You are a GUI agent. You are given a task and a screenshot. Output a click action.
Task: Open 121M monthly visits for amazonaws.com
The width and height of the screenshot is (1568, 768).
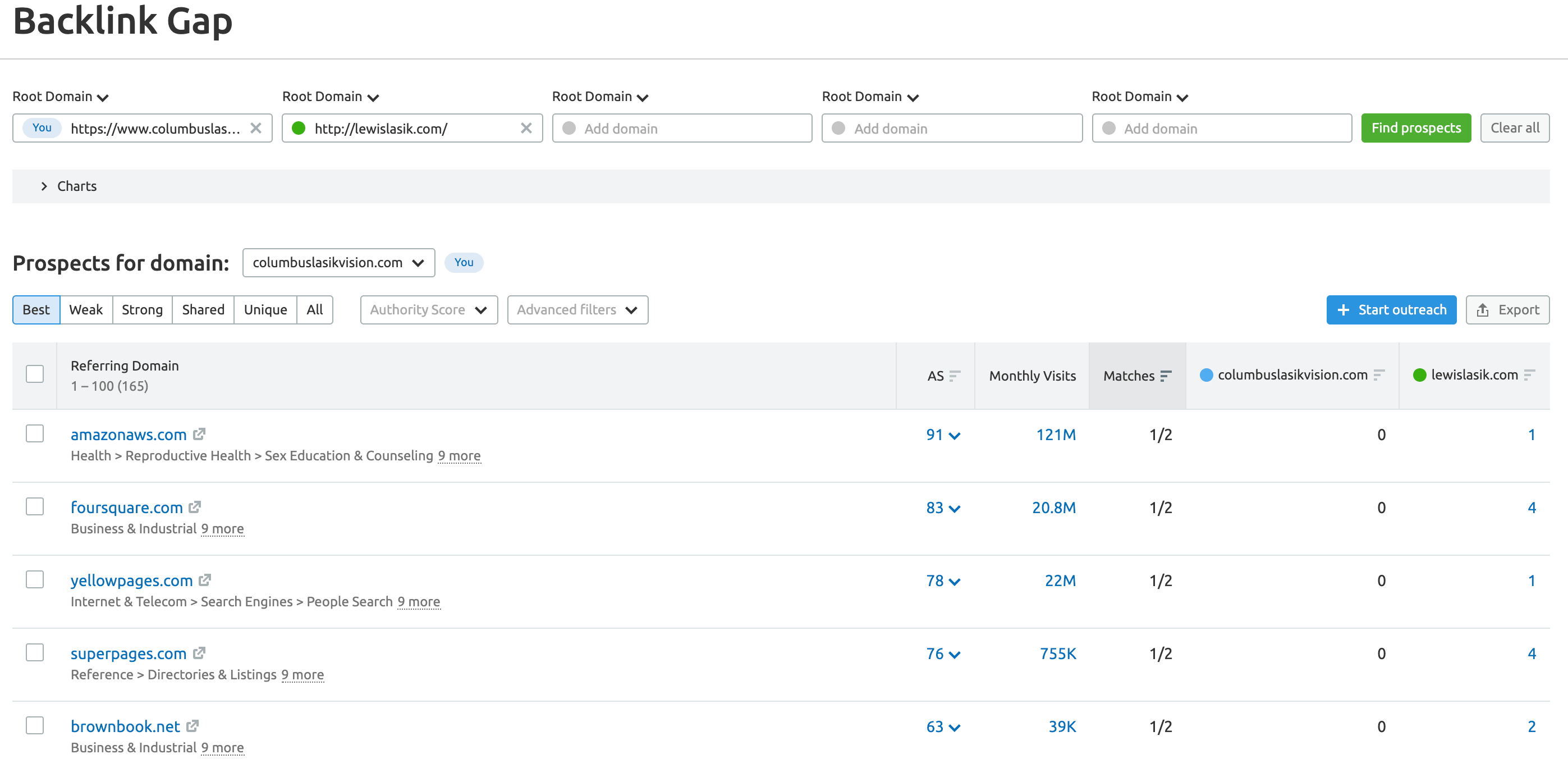click(x=1056, y=435)
